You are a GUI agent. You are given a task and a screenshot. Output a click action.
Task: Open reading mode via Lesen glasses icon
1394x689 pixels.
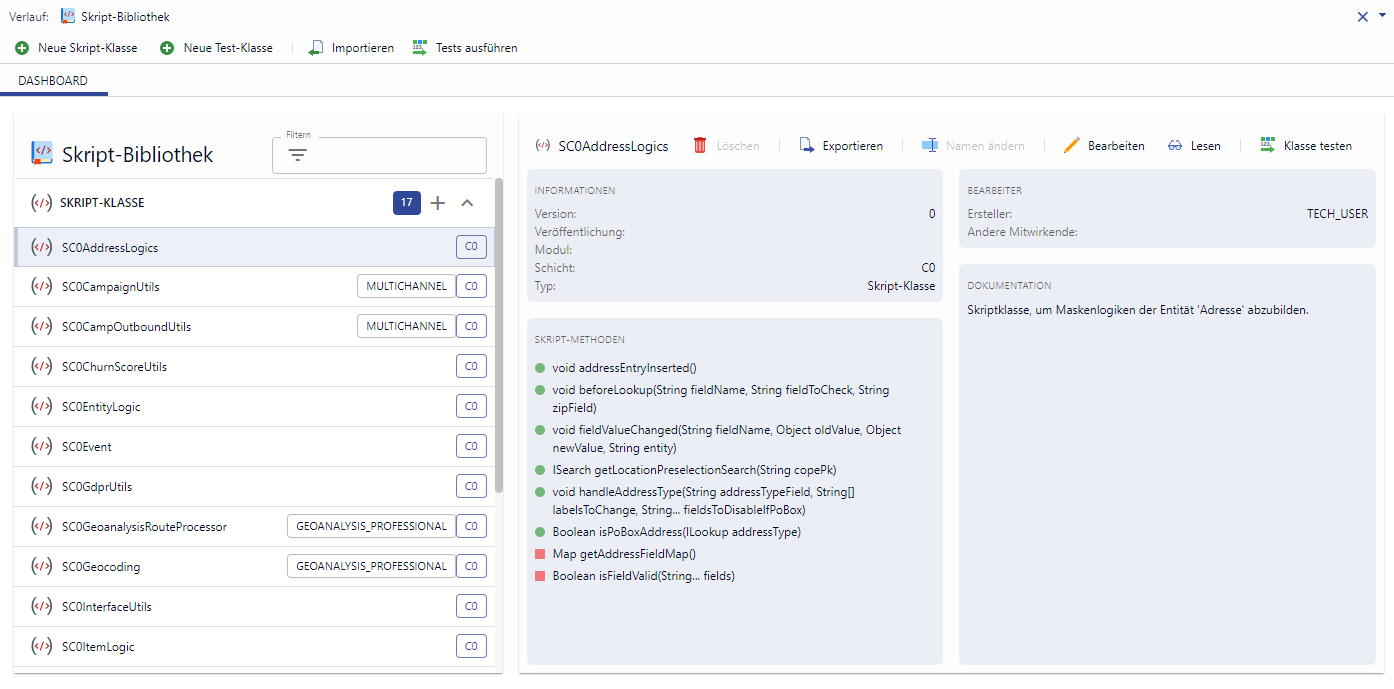click(1175, 146)
